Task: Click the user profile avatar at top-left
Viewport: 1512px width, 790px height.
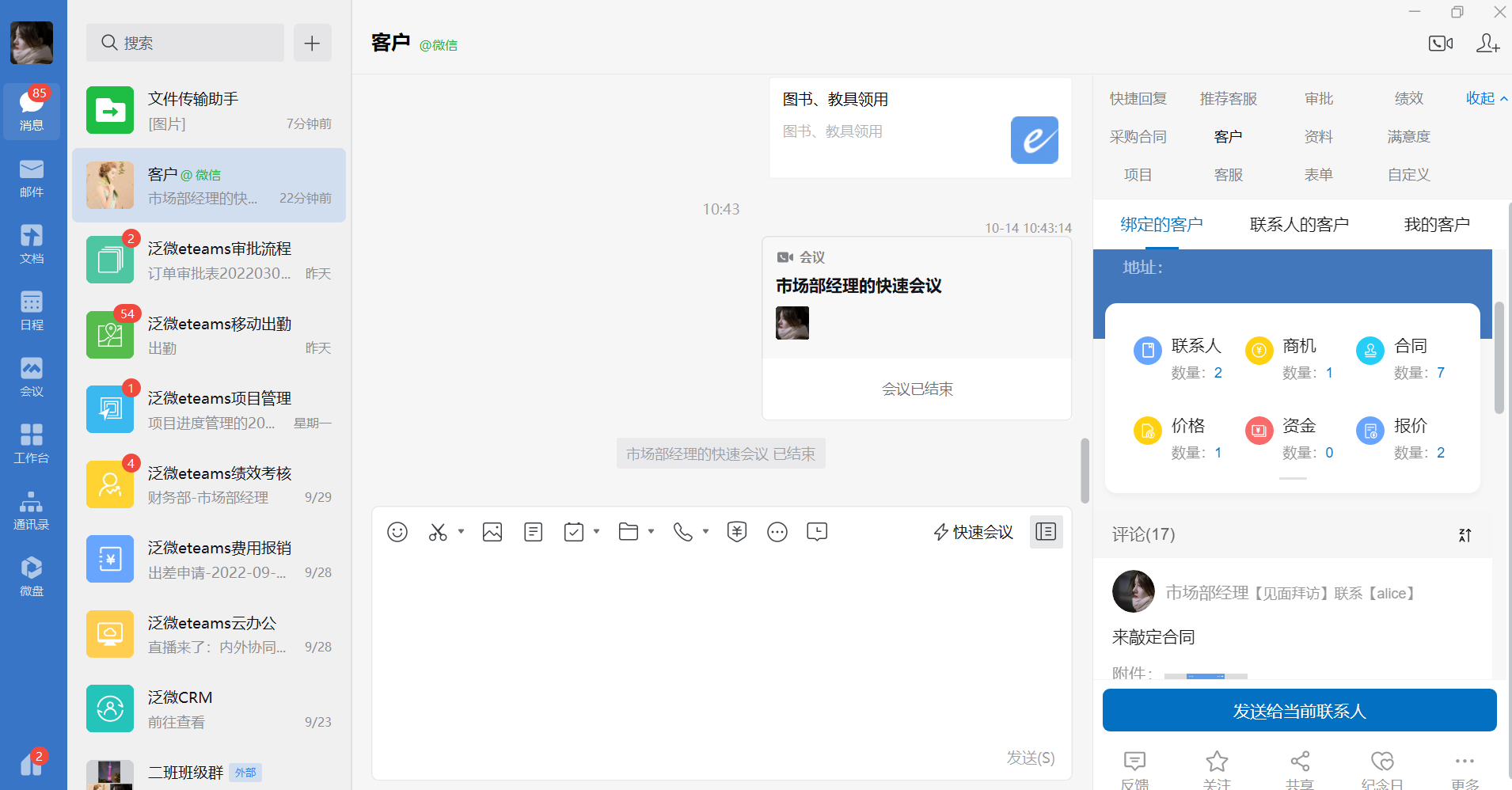Action: 32,43
